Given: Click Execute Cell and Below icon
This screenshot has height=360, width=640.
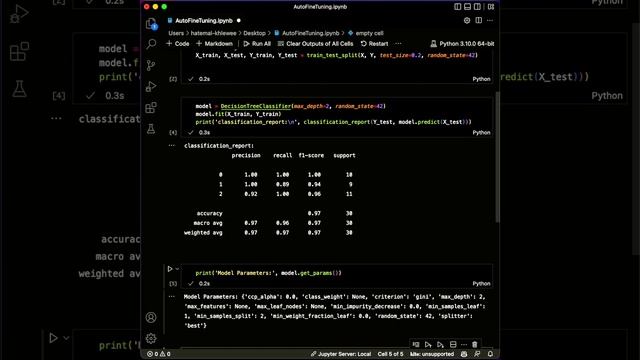Looking at the screenshot, I should (440, 344).
